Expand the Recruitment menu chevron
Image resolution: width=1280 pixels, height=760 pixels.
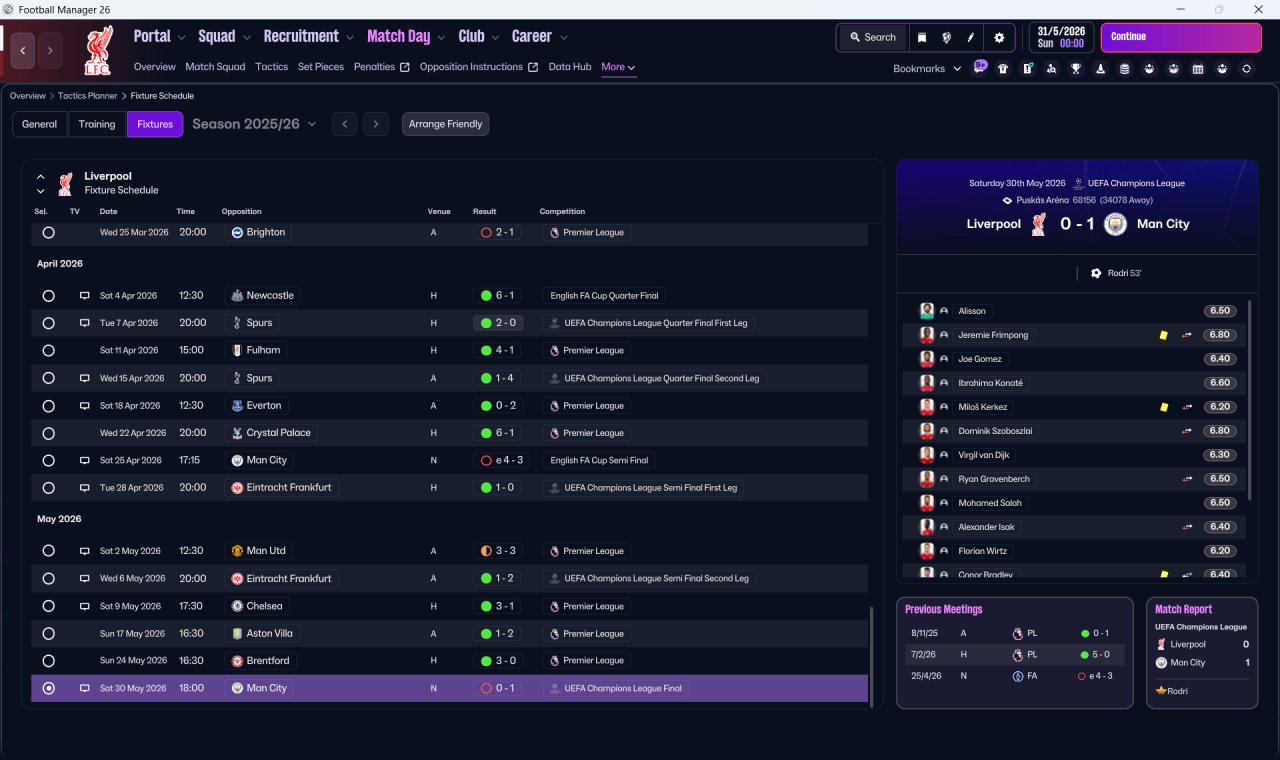click(x=350, y=37)
